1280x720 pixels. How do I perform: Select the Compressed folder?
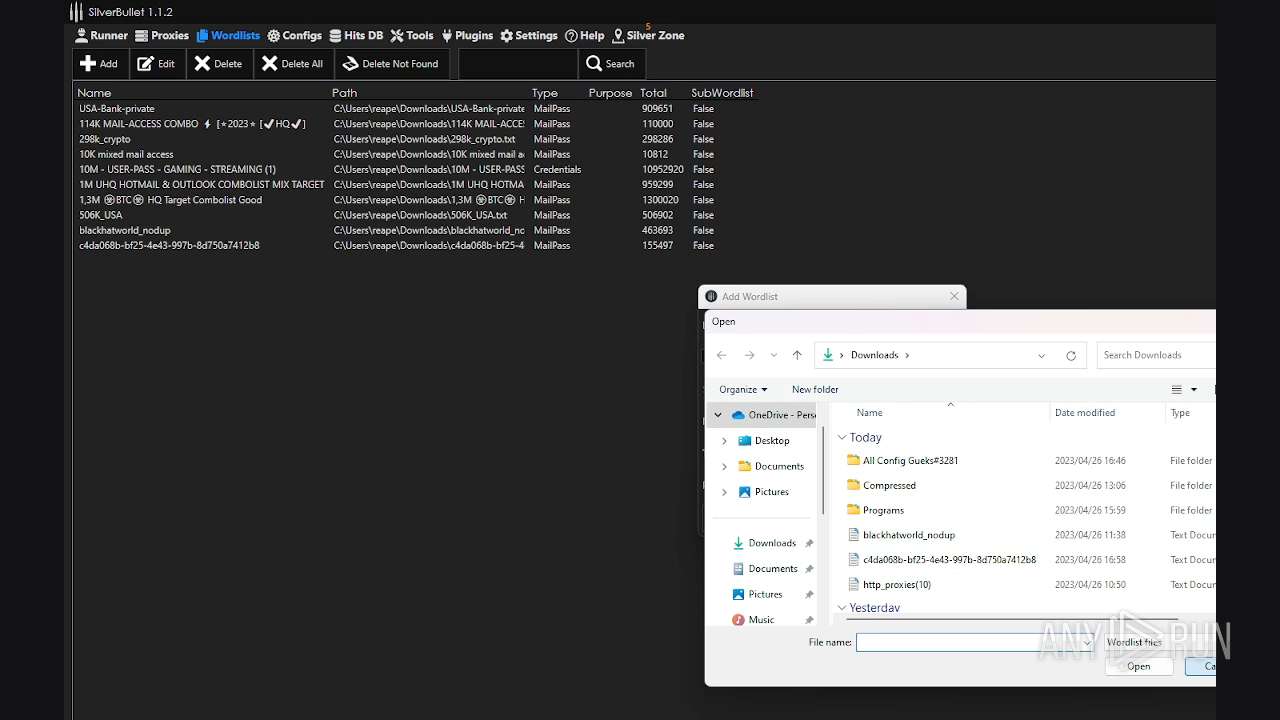889,485
